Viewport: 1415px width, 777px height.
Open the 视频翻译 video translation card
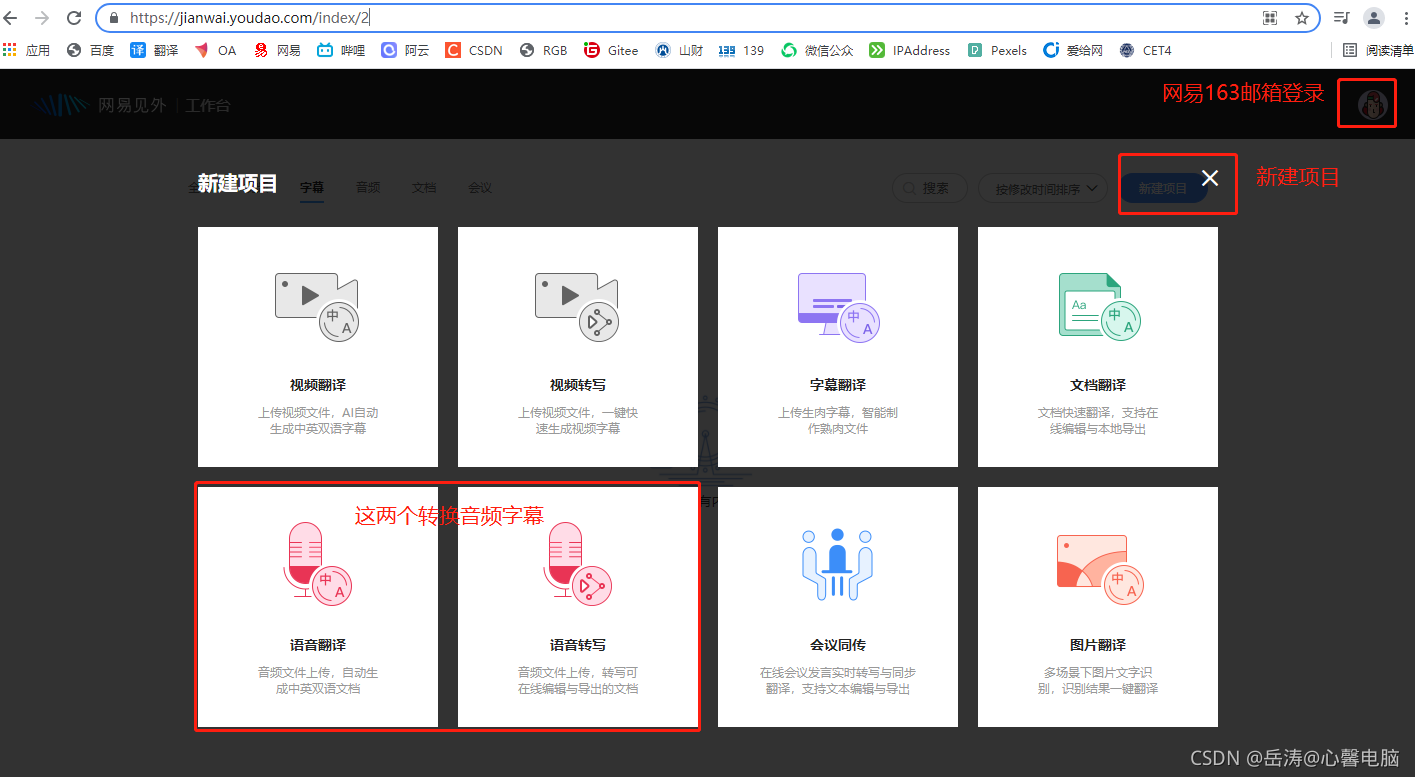[318, 346]
